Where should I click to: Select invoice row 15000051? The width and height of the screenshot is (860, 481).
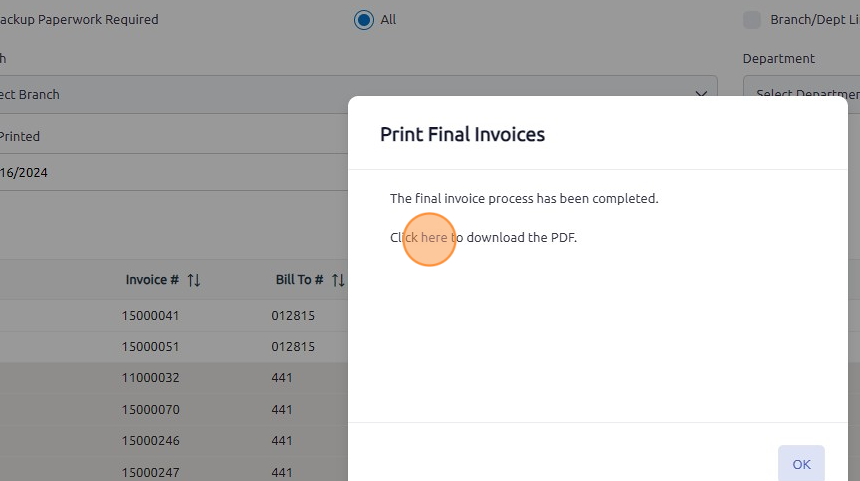[174, 347]
